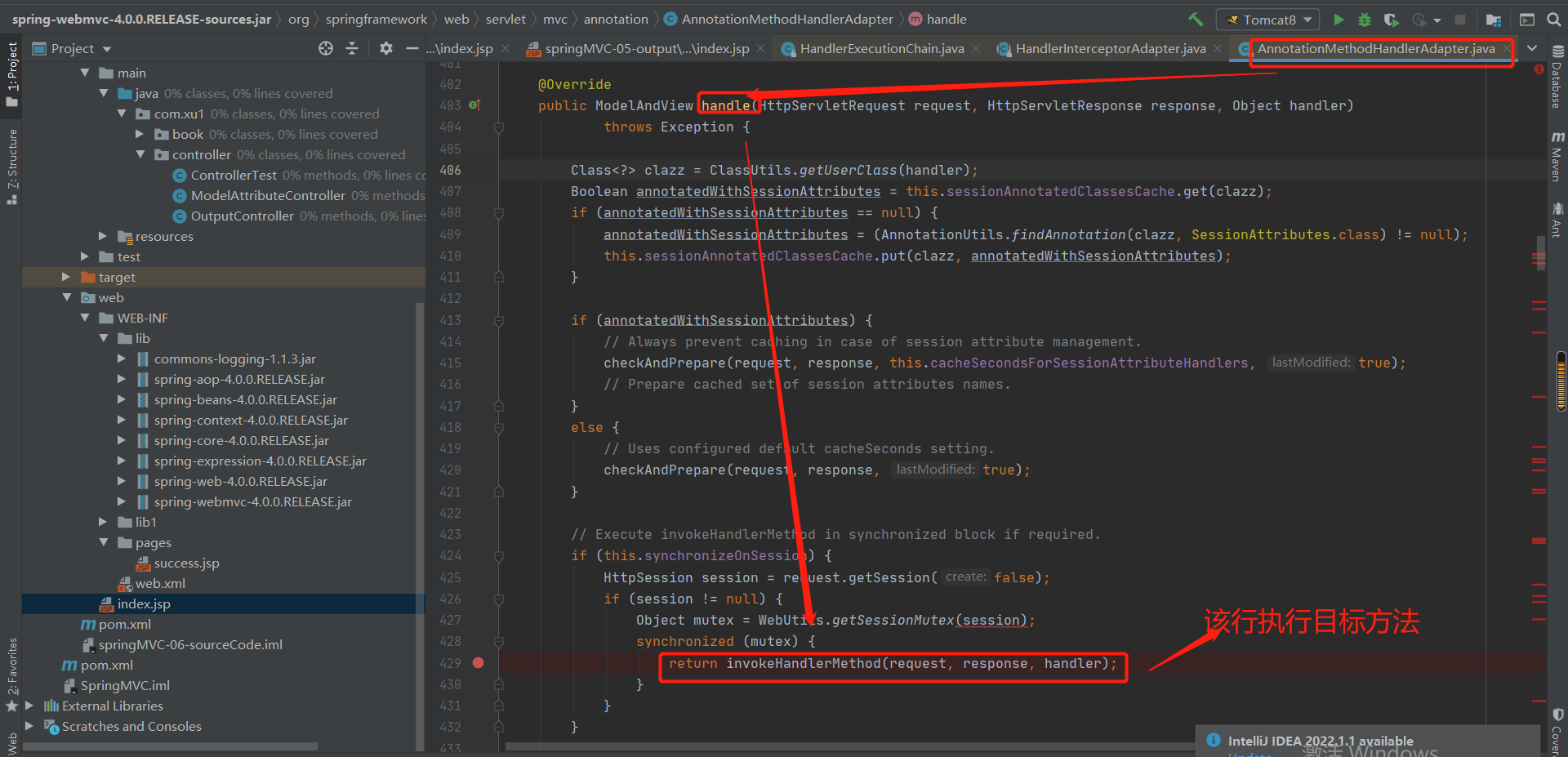Close the HandlerExecutionChain.java tab
The width and height of the screenshot is (1568, 757).
click(977, 49)
